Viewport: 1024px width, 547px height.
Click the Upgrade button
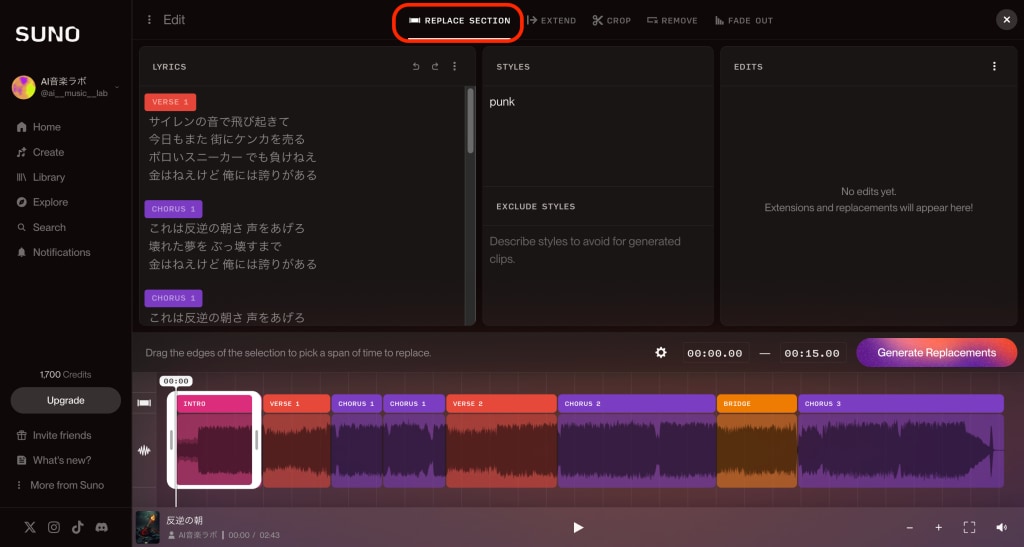click(x=65, y=400)
